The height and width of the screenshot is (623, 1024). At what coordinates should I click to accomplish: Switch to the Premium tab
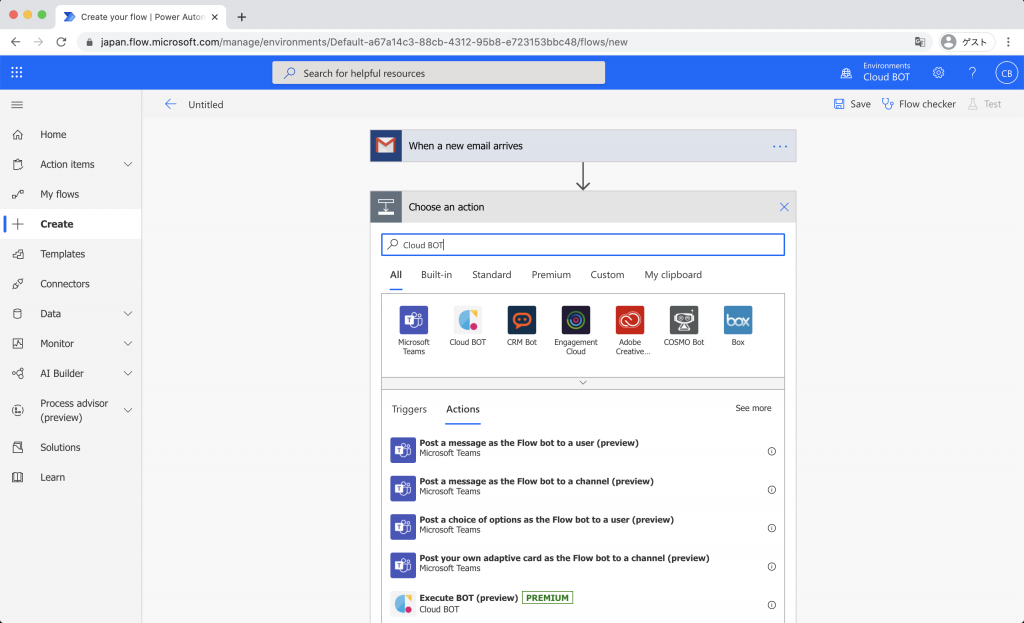tap(551, 275)
